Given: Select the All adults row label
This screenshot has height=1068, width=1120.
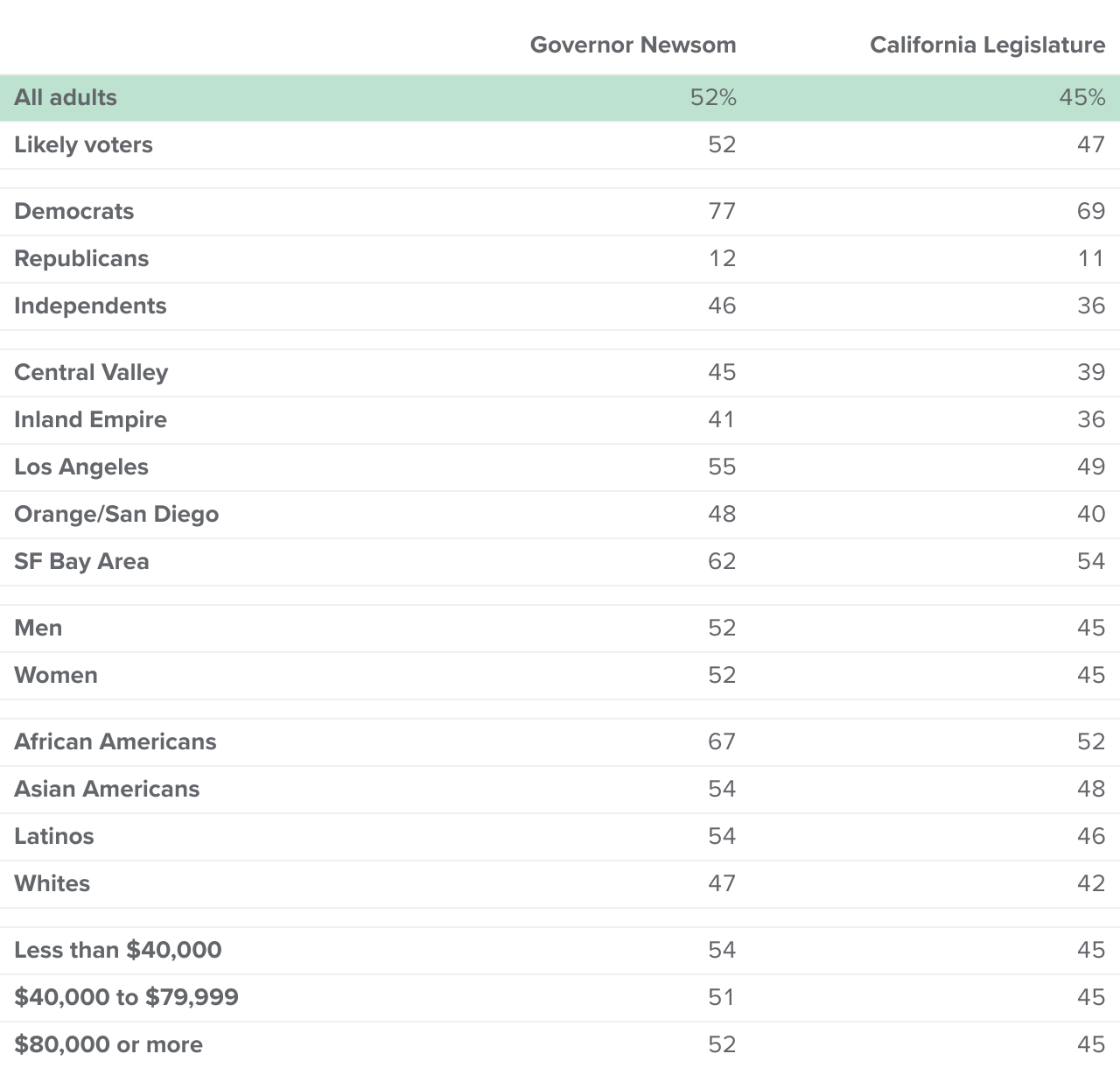Looking at the screenshot, I should tap(66, 97).
